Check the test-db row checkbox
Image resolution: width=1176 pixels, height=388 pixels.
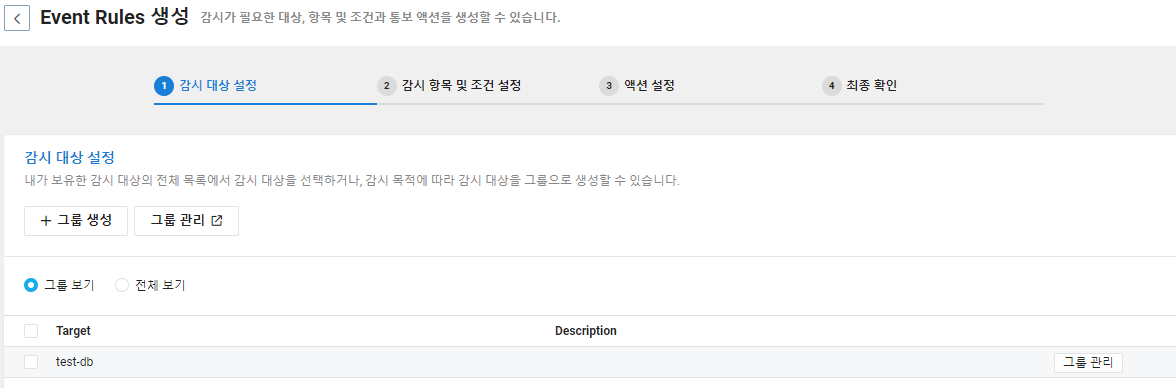coord(31,362)
